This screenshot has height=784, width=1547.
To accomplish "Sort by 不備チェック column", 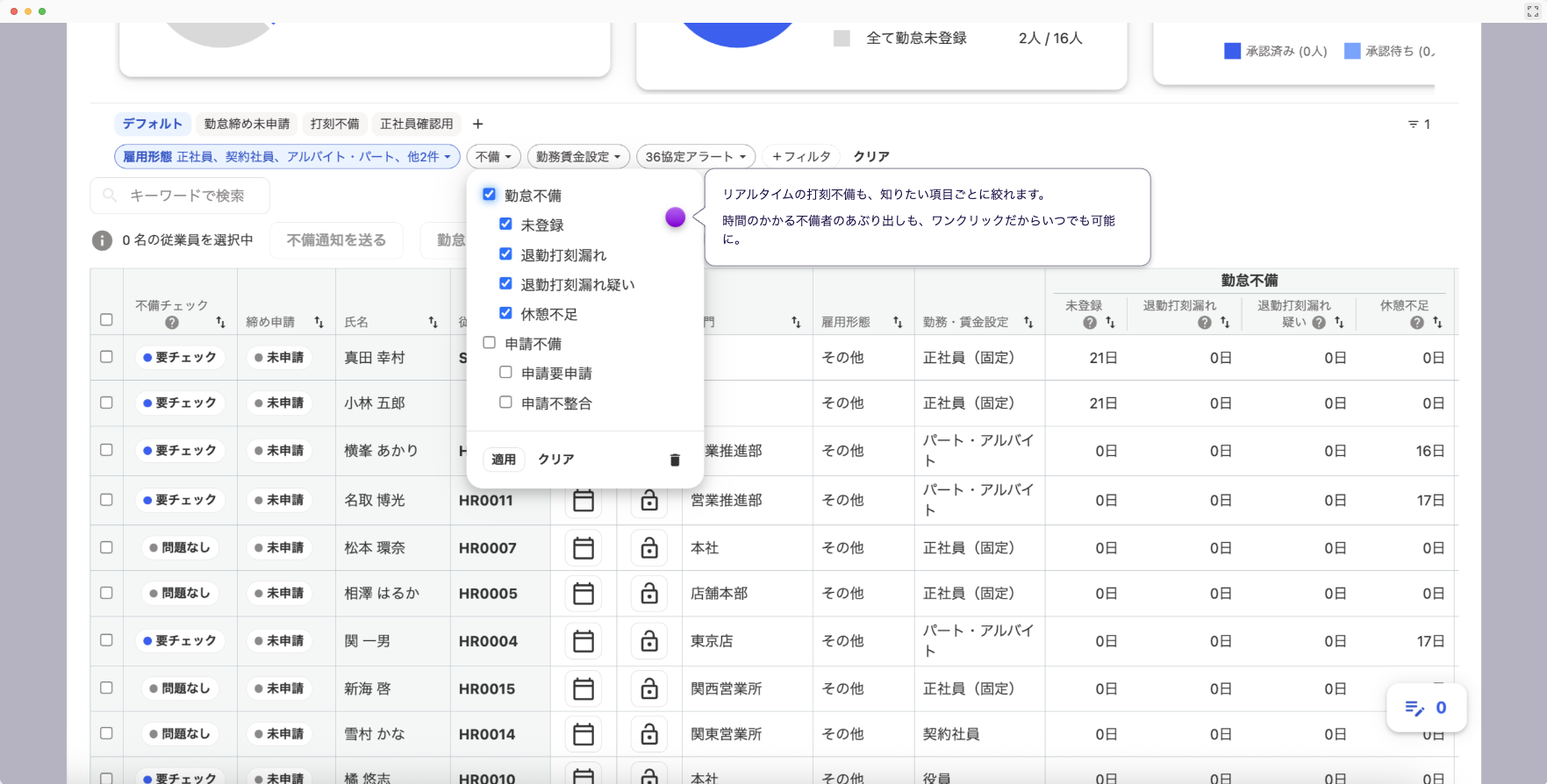I will coord(220,323).
